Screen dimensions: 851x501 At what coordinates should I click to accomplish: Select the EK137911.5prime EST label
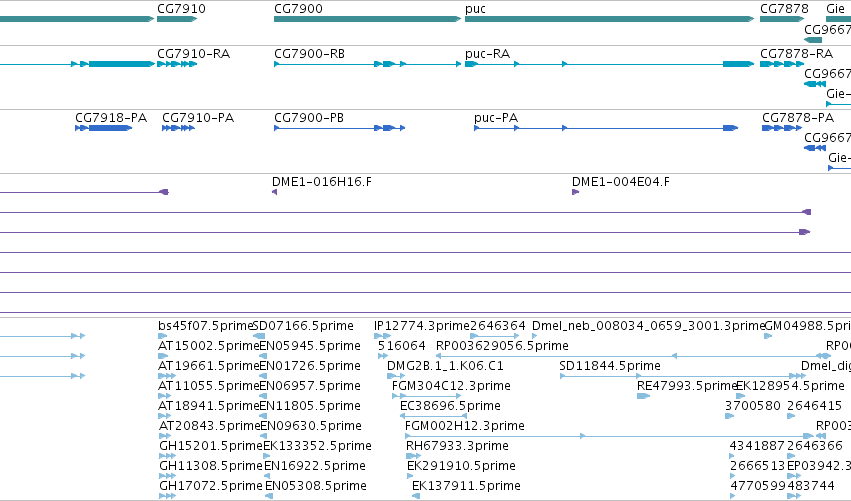[466, 486]
